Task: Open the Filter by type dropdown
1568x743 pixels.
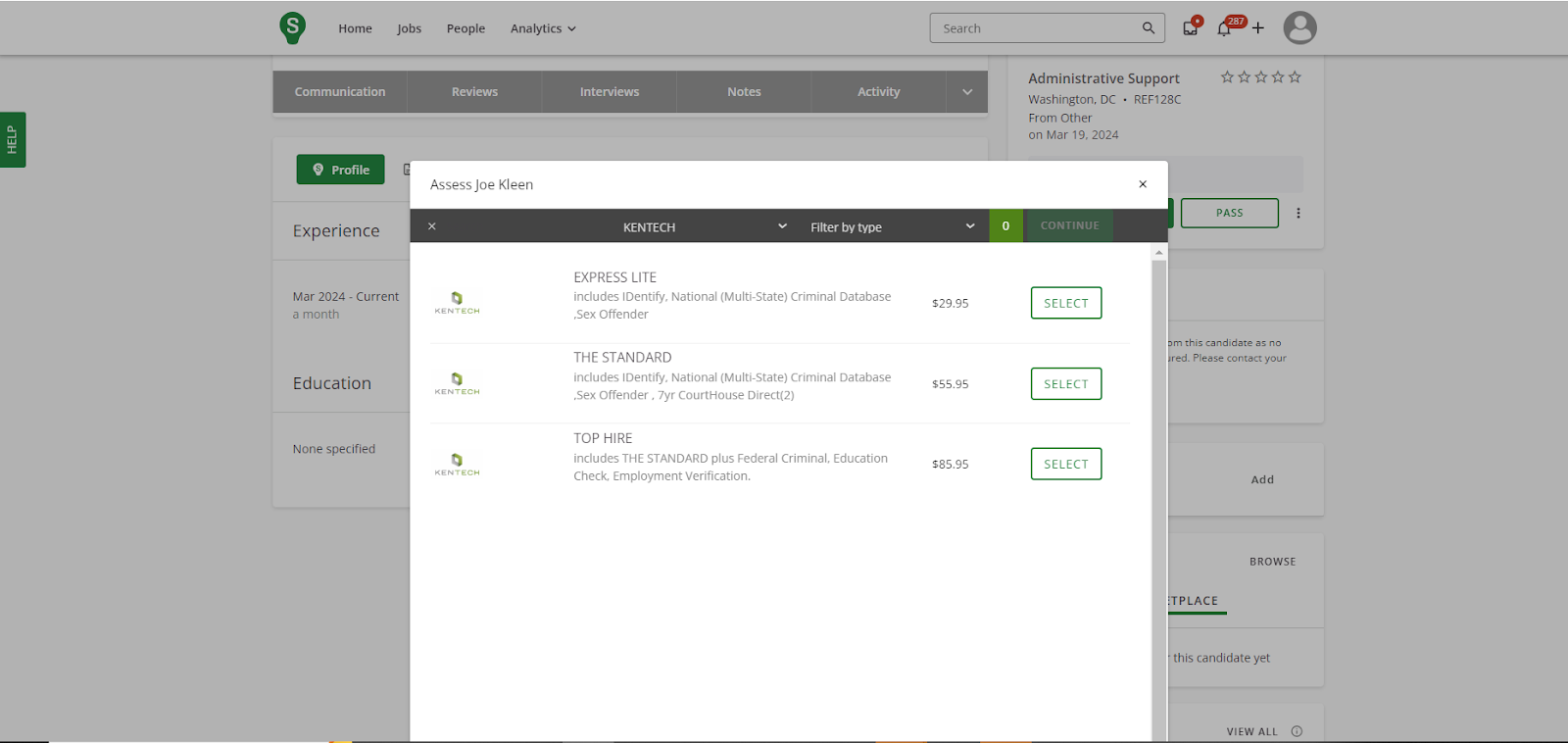Action: (x=892, y=226)
